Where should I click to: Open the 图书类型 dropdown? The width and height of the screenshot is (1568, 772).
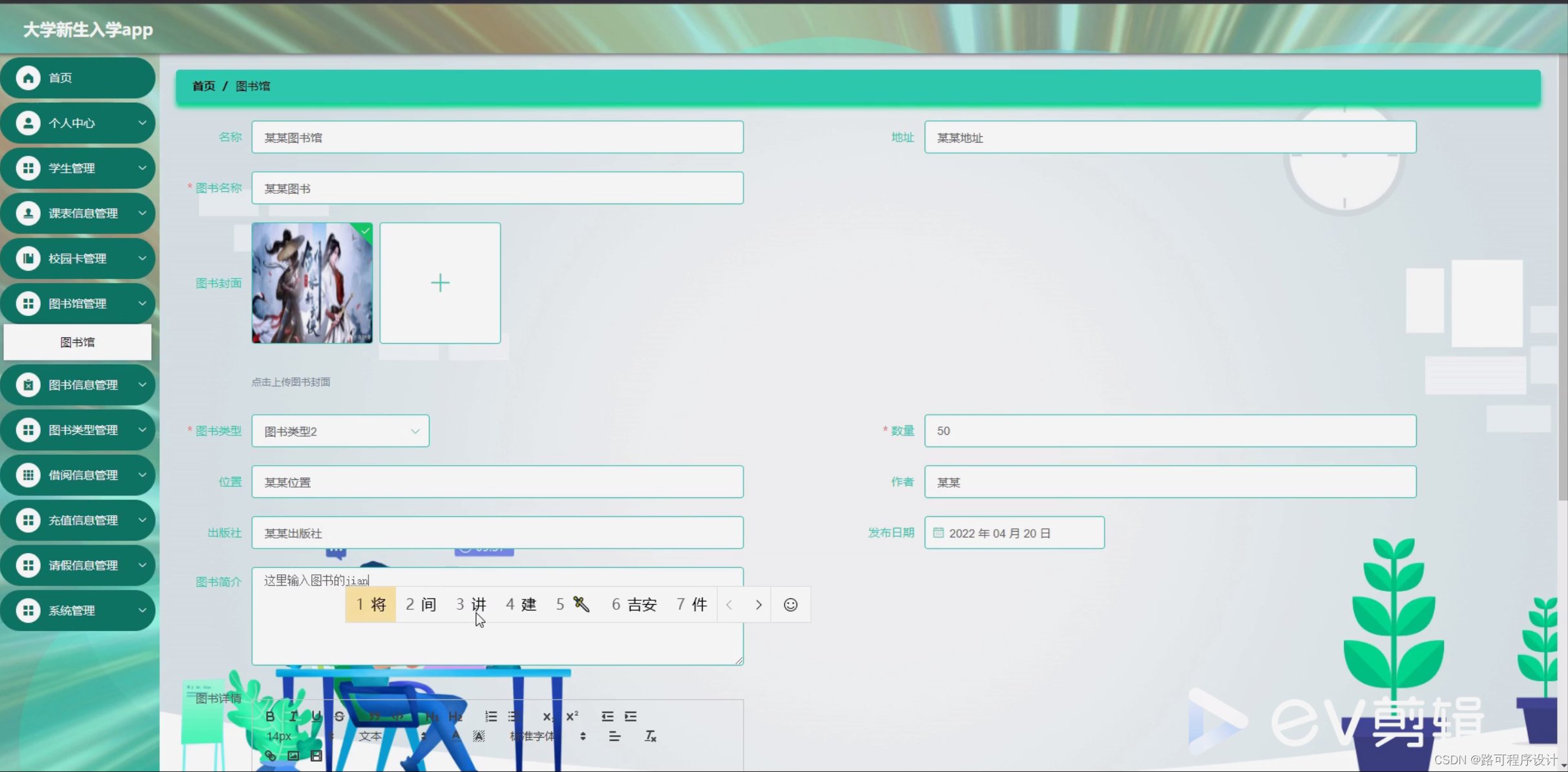click(x=340, y=431)
